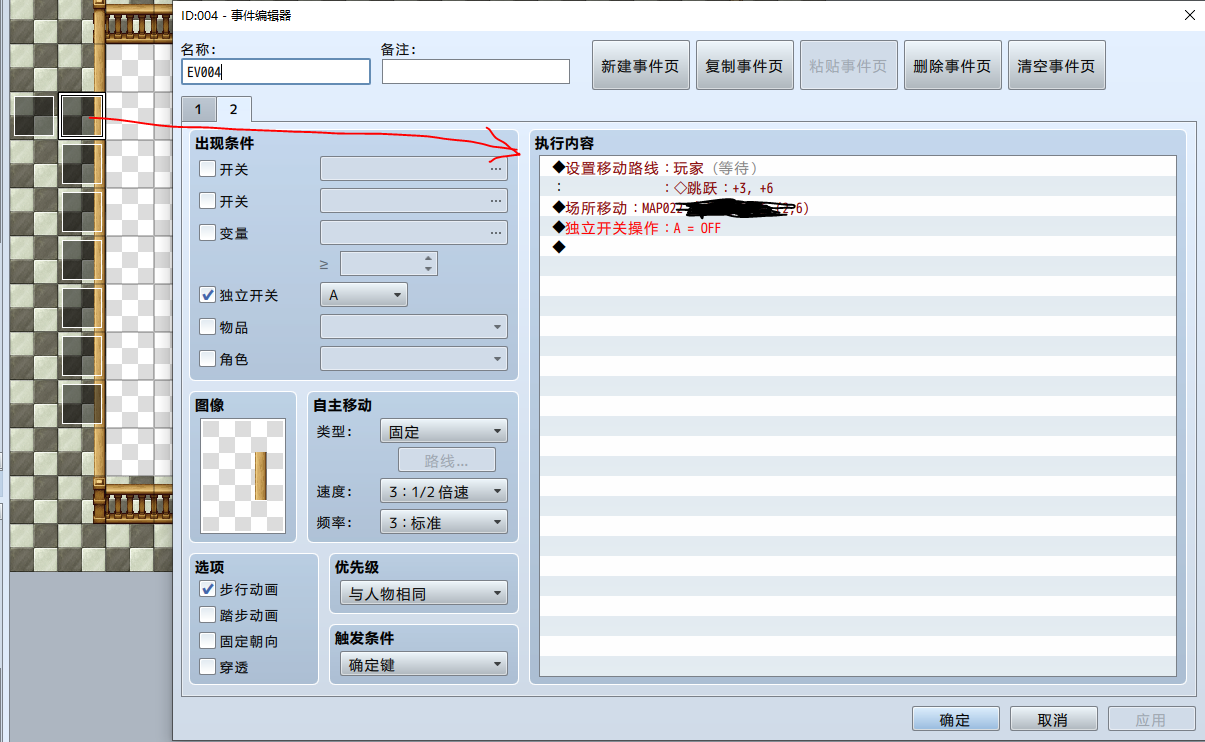
Task: Uncheck the 独立开关 condition
Action: pos(207,296)
